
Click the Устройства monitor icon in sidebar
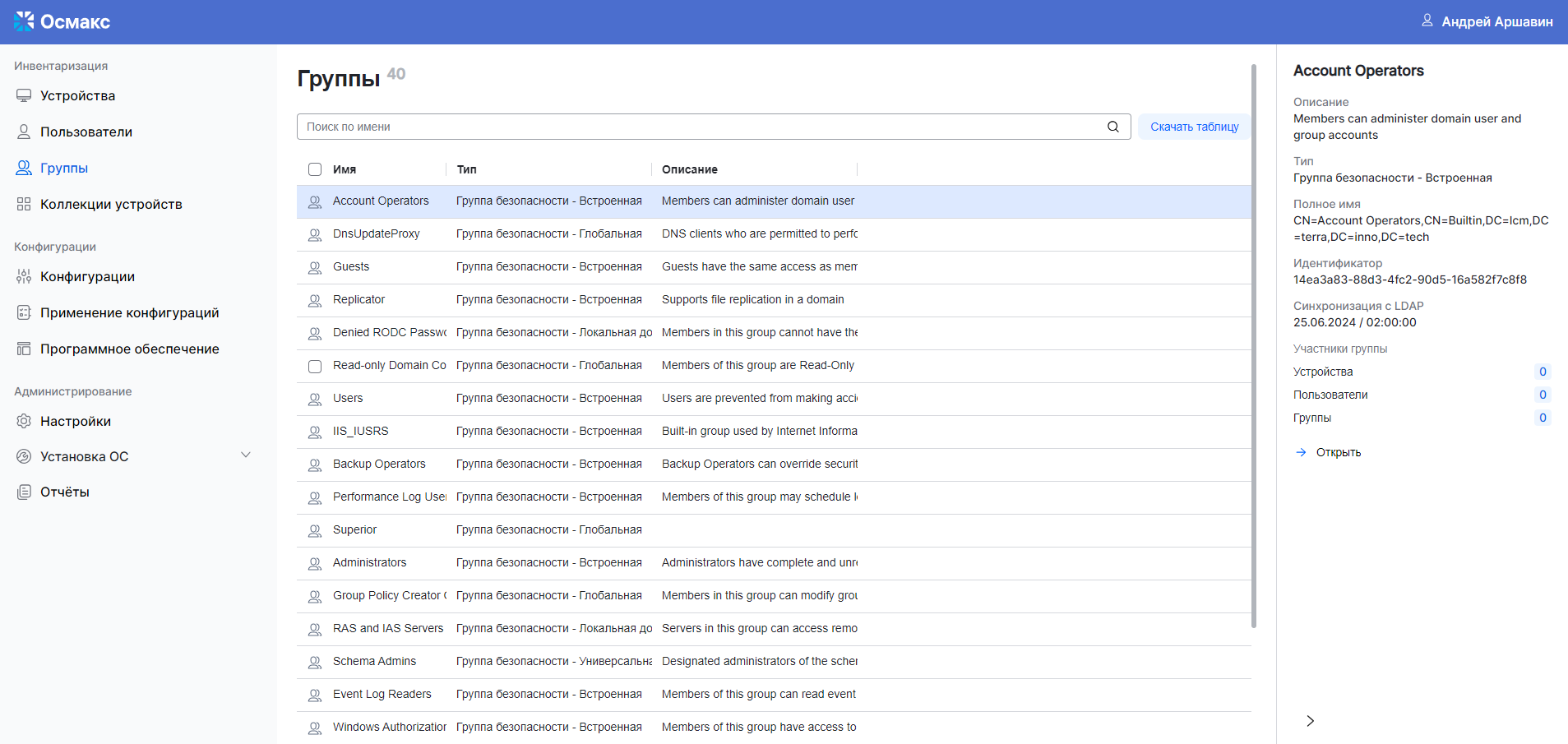24,96
